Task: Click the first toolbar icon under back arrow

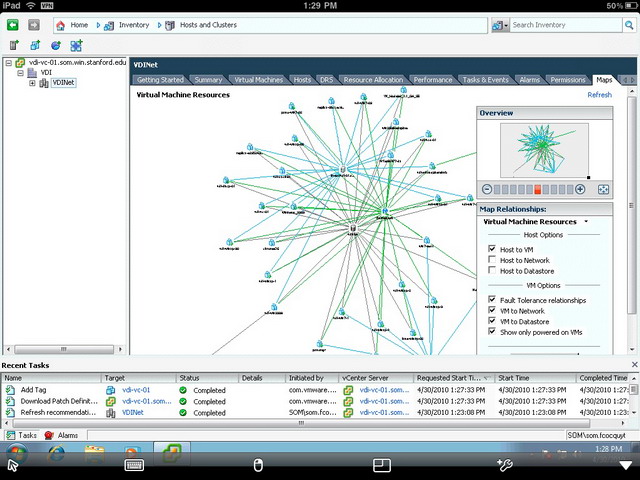Action: [x=14, y=45]
